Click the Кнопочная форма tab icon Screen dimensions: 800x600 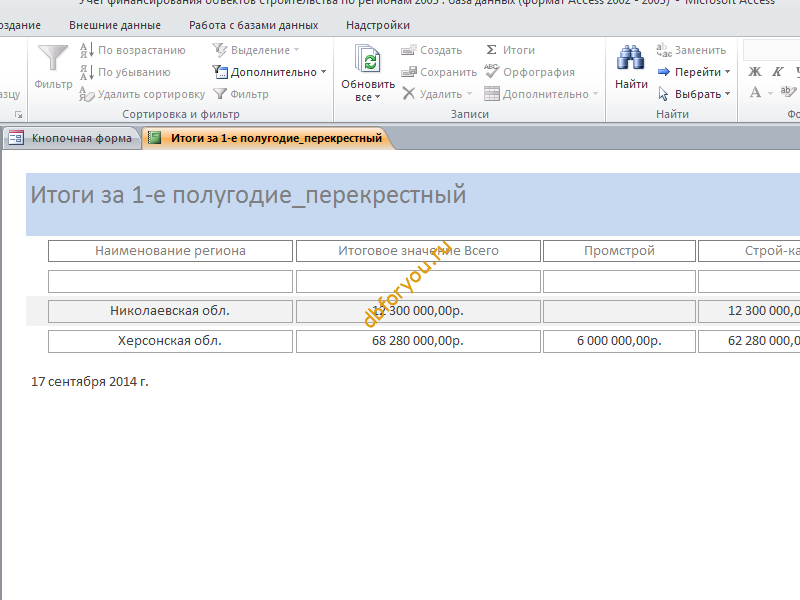16,138
